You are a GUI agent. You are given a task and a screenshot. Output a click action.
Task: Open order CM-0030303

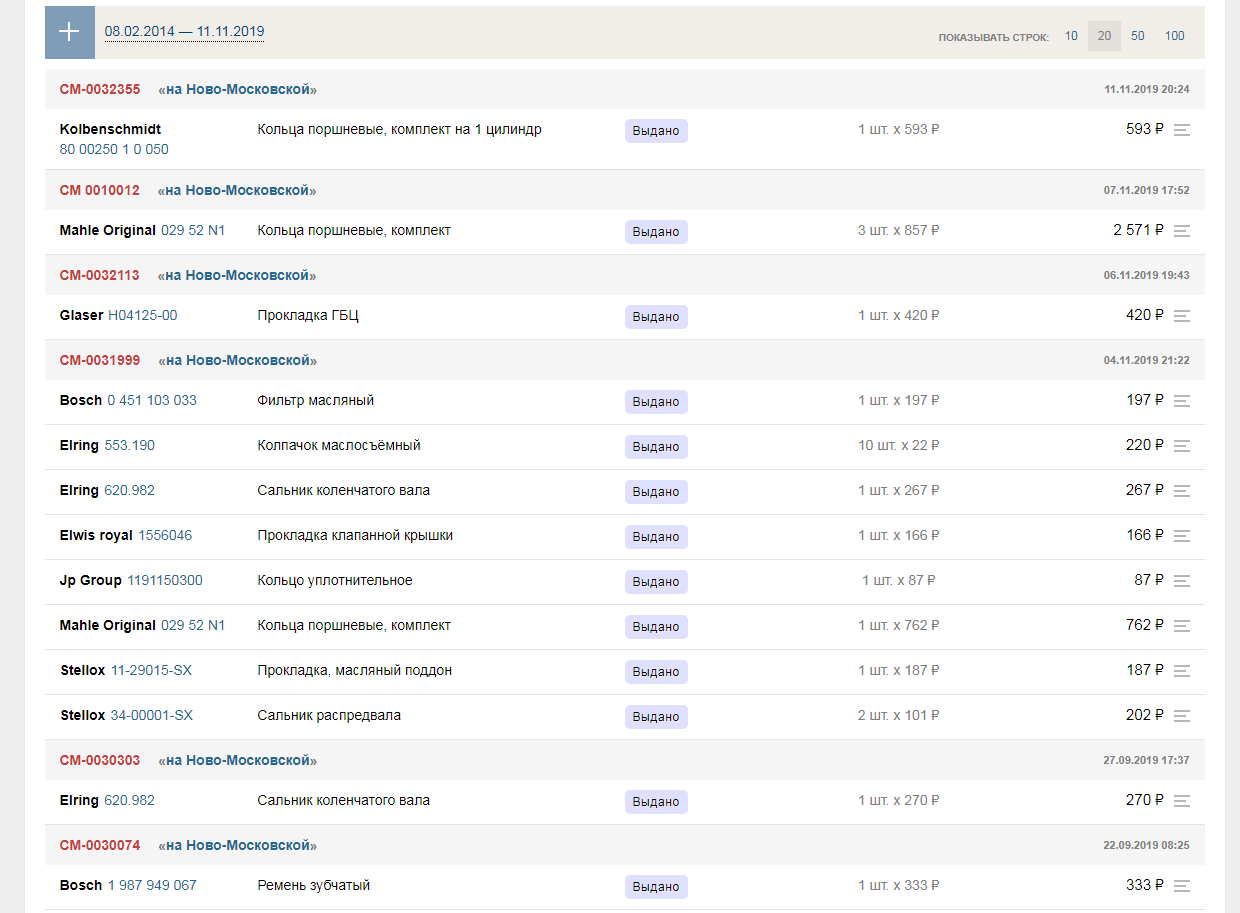coord(100,760)
